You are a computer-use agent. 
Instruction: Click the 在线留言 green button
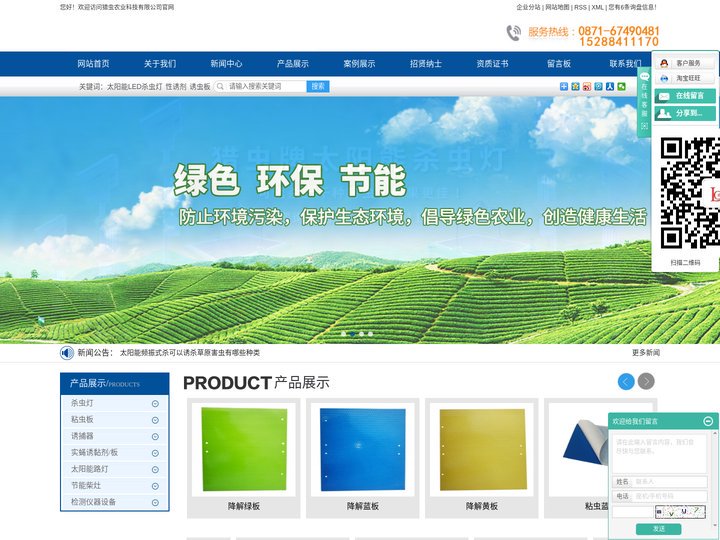(685, 96)
